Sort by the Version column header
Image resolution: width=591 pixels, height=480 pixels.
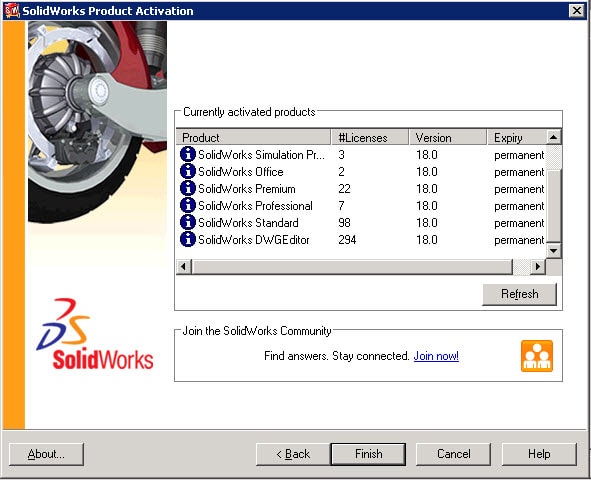(448, 138)
